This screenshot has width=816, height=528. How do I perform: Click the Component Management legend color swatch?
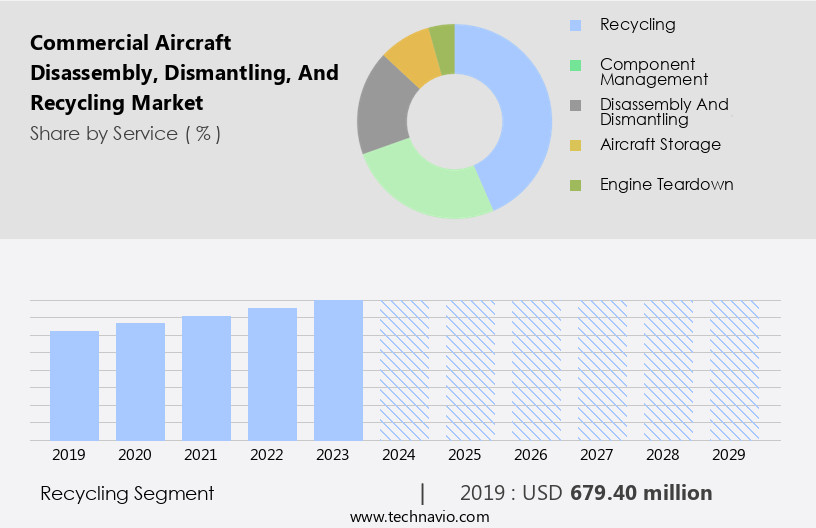[x=575, y=65]
